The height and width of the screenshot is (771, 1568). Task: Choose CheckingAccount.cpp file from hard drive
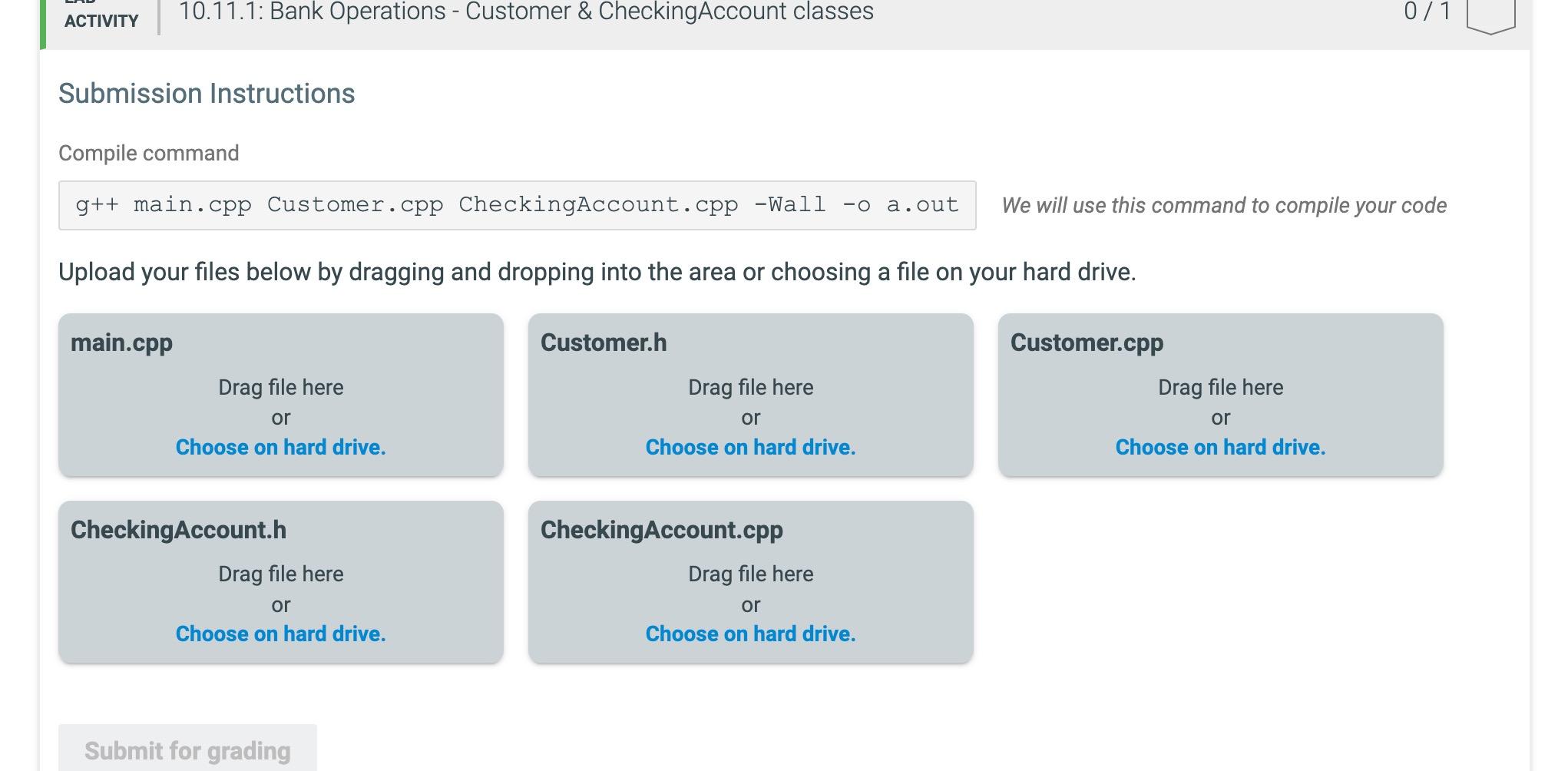tap(750, 634)
